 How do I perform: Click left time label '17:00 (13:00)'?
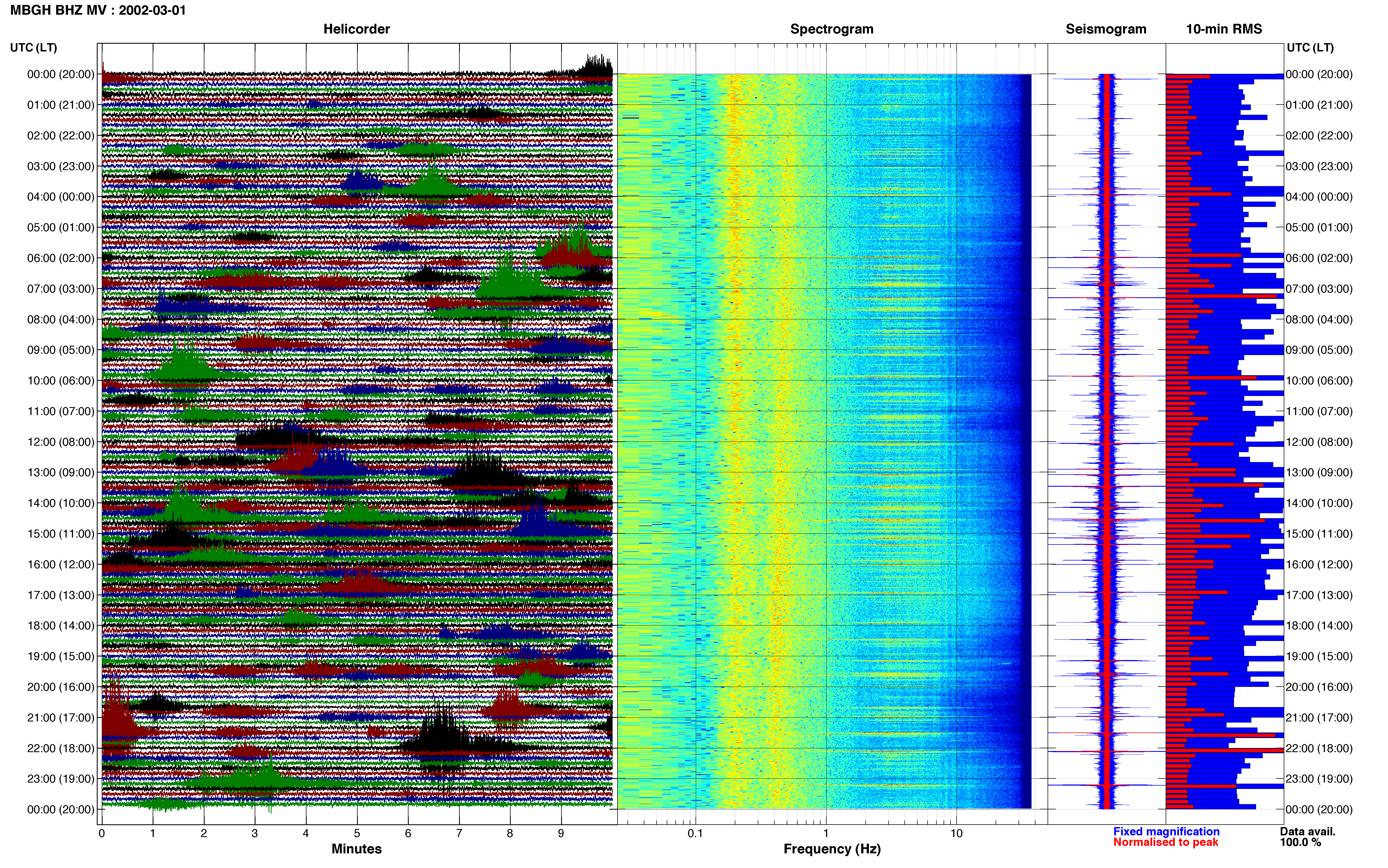pyautogui.click(x=61, y=595)
